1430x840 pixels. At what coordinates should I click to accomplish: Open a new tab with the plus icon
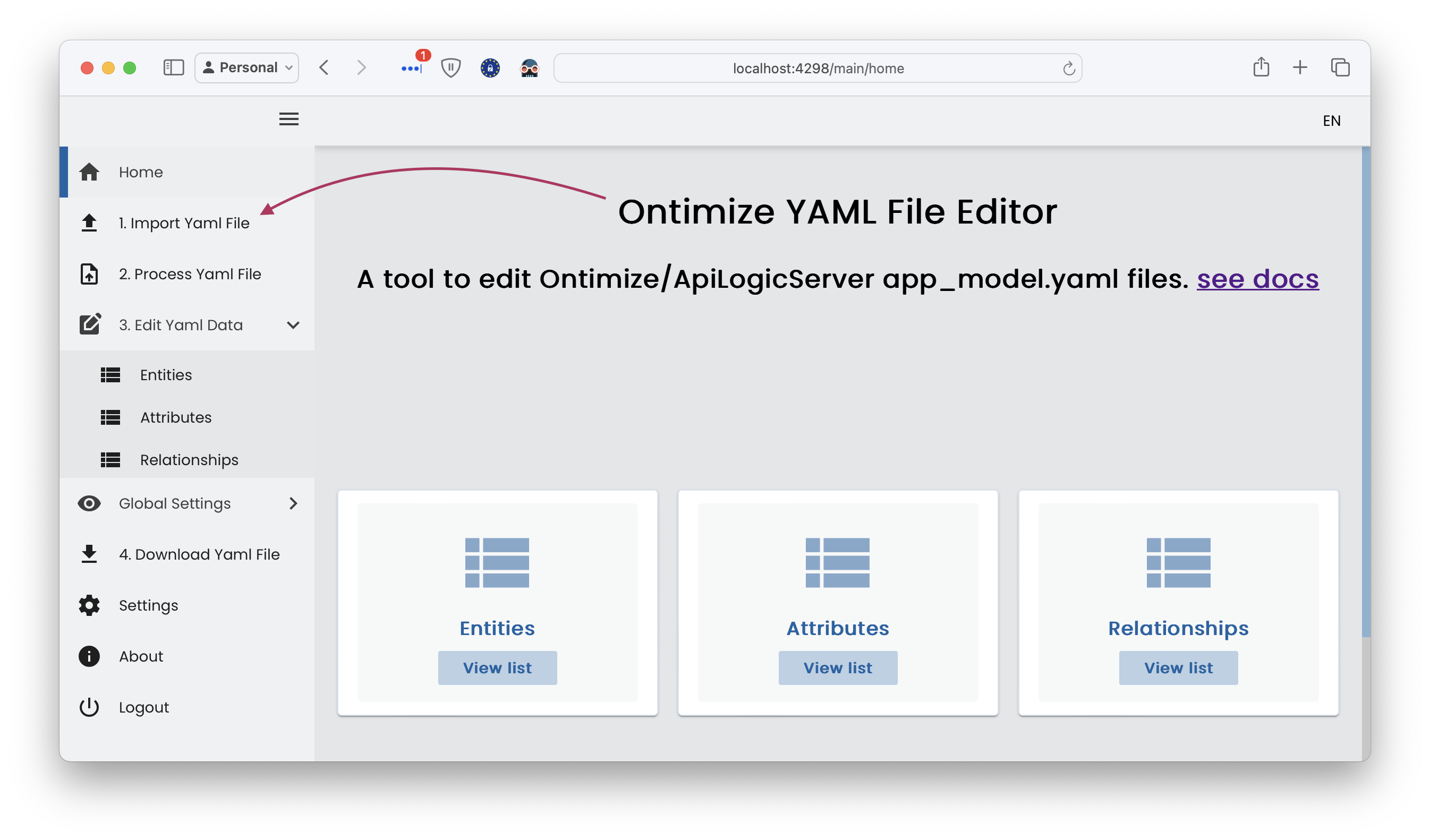[1300, 68]
